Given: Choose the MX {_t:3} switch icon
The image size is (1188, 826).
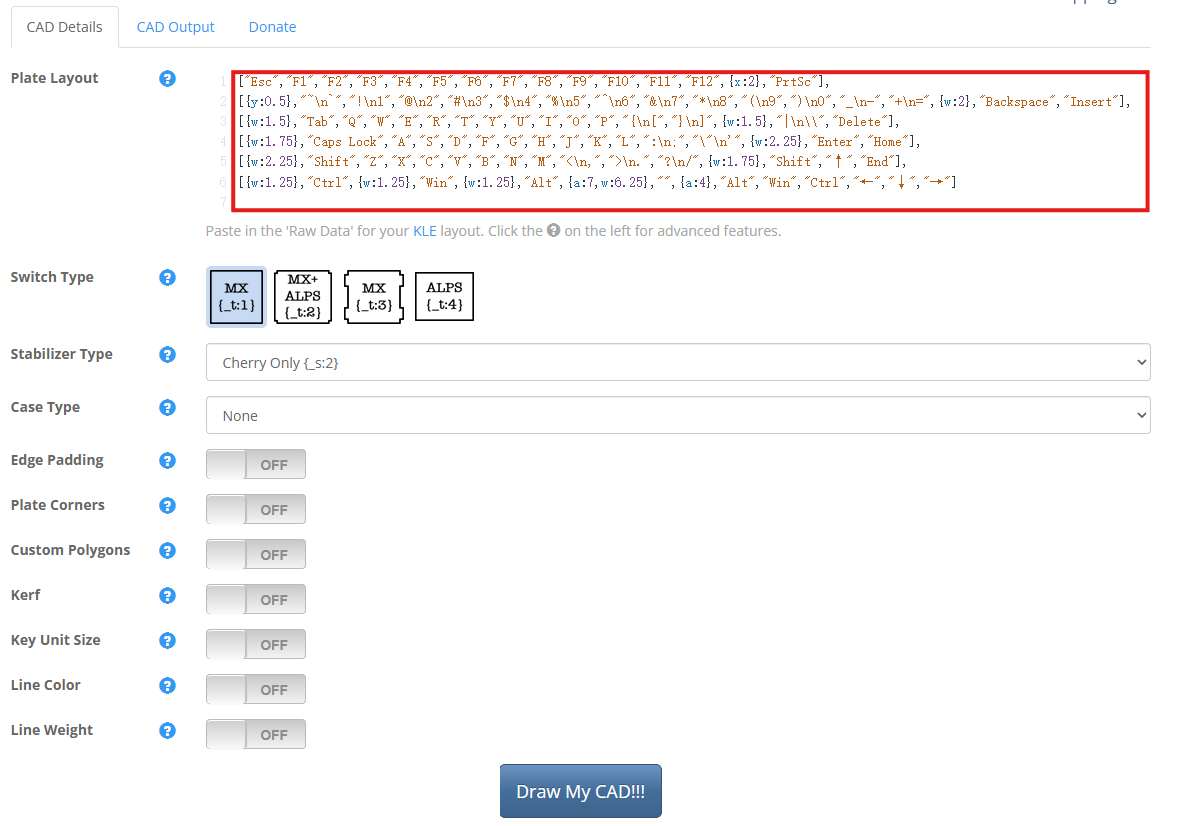Looking at the screenshot, I should 373,297.
